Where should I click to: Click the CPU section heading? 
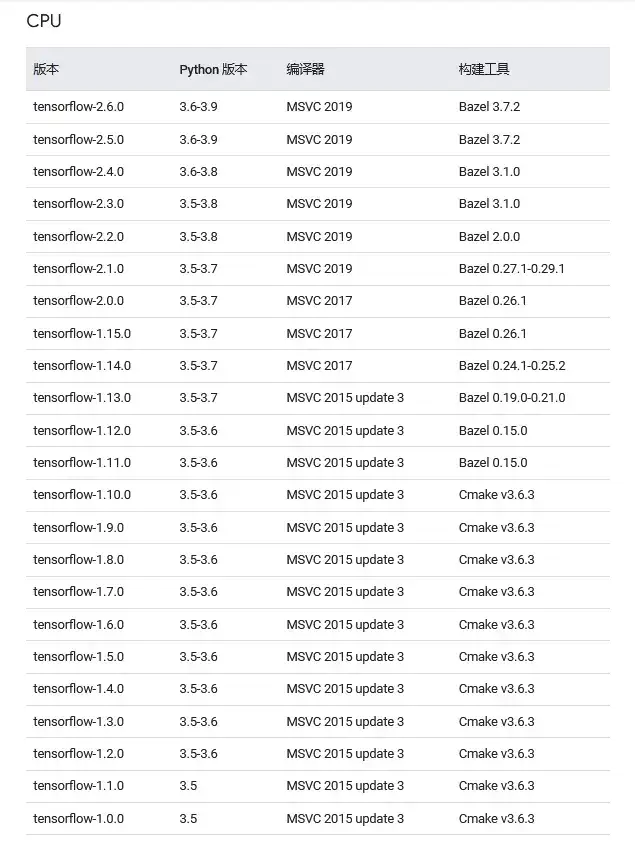pyautogui.click(x=44, y=20)
